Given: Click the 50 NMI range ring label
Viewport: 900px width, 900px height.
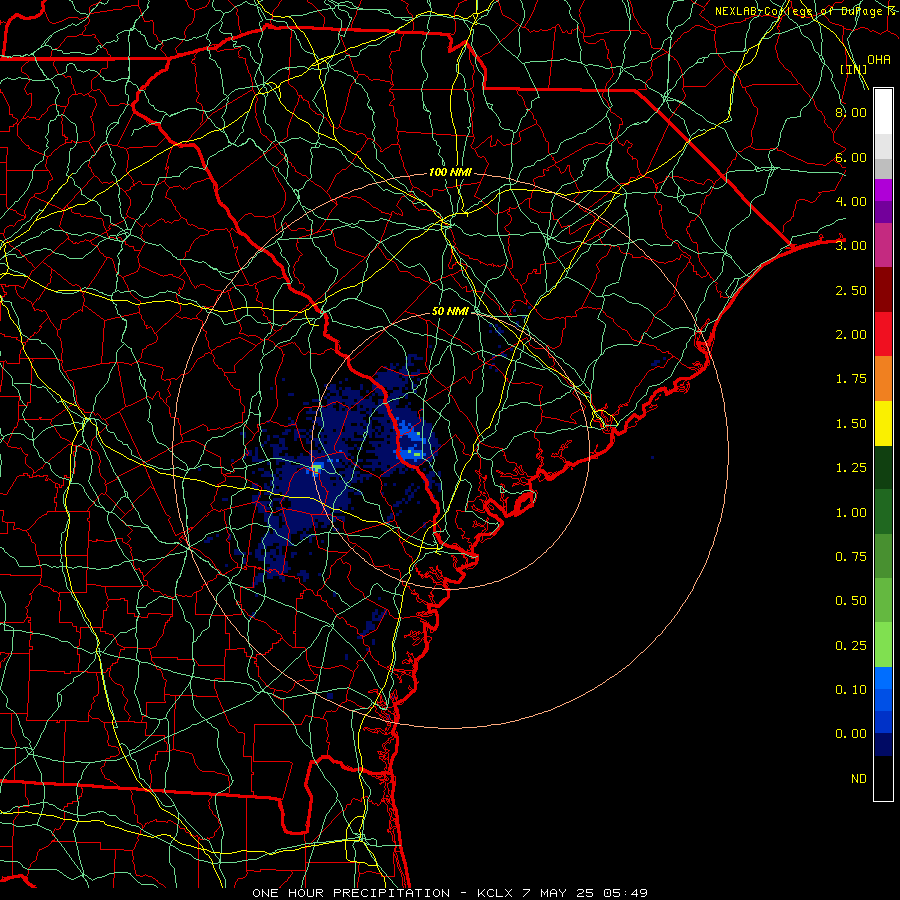Looking at the screenshot, I should pos(450,311).
